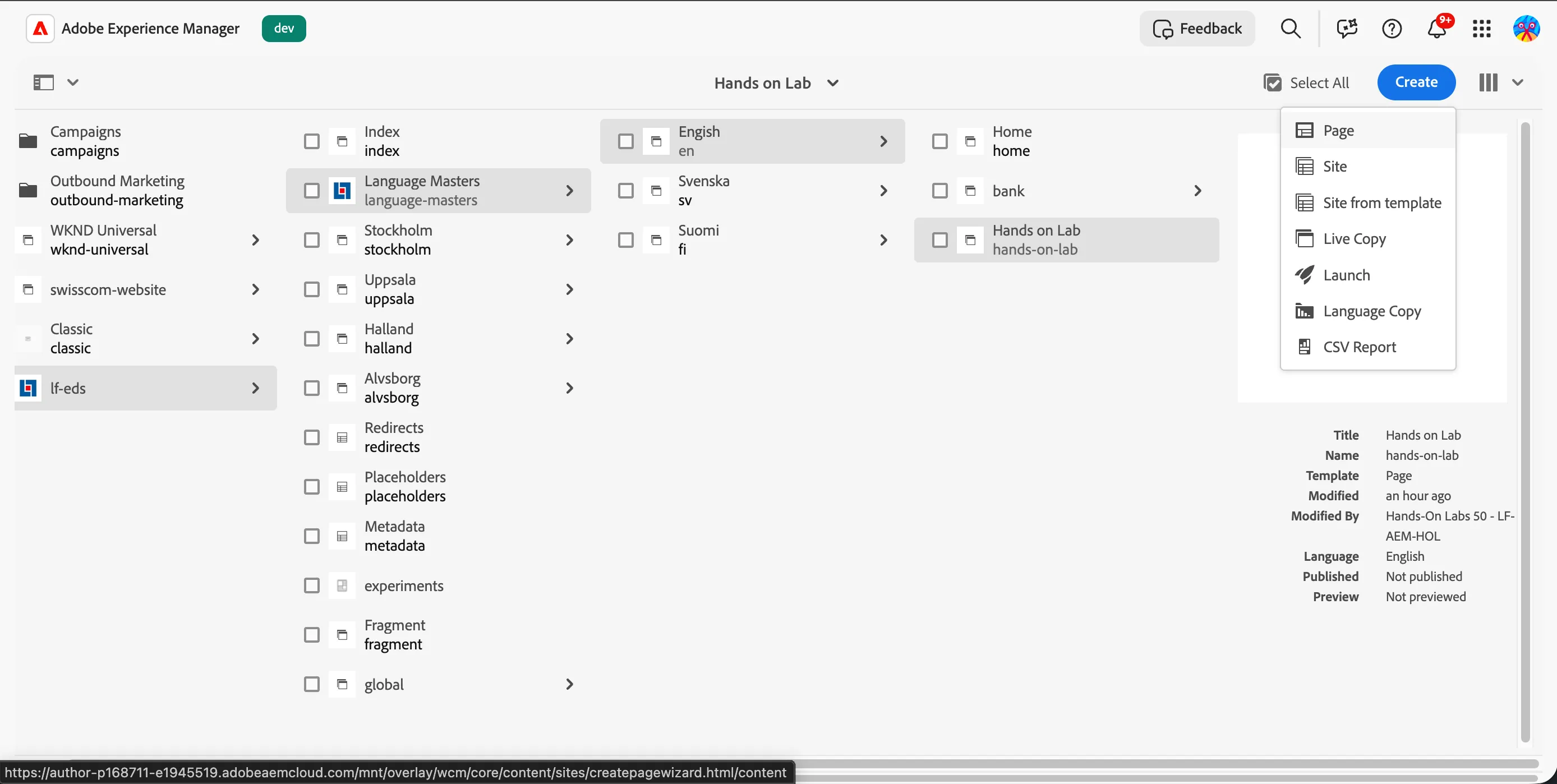
Task: Expand the Suomi chevron
Action: coord(884,240)
